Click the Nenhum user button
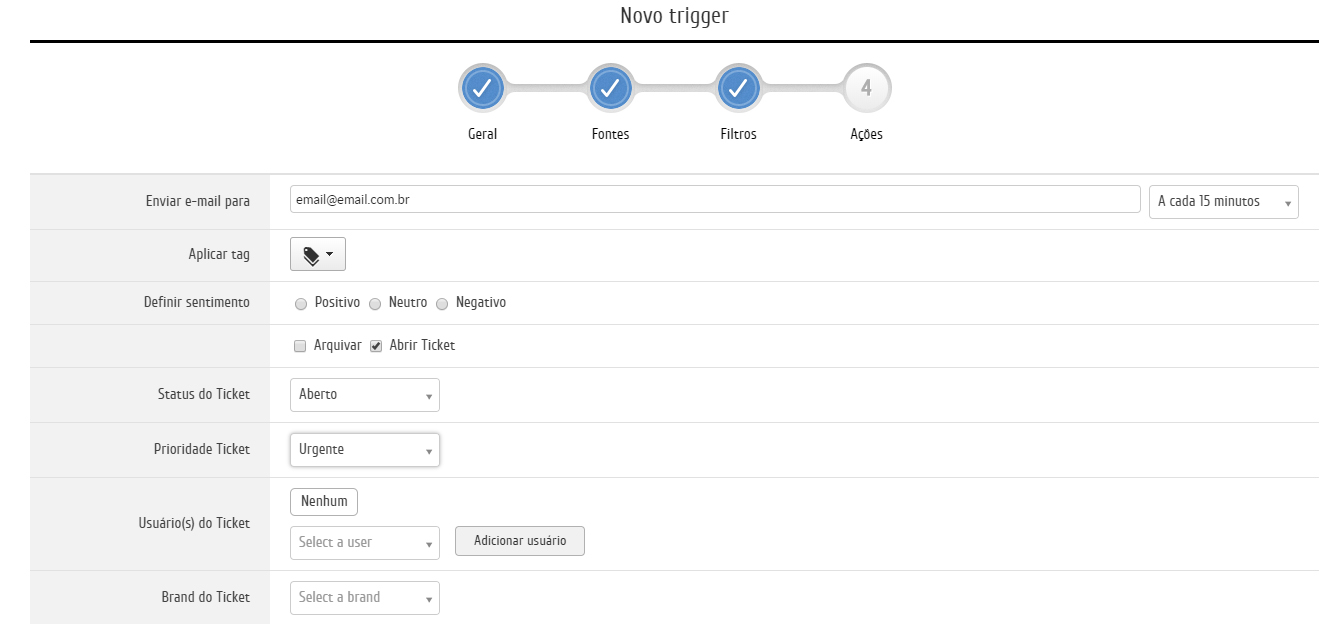Image resolution: width=1333 pixels, height=624 pixels. [324, 502]
